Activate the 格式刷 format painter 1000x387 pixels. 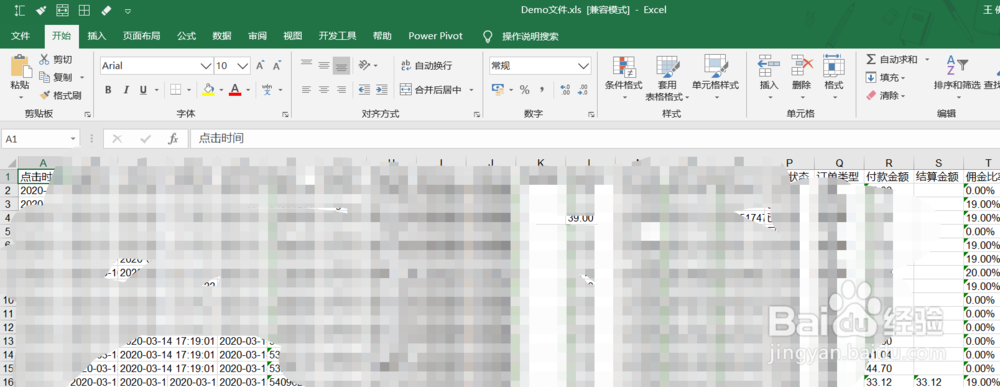point(60,95)
